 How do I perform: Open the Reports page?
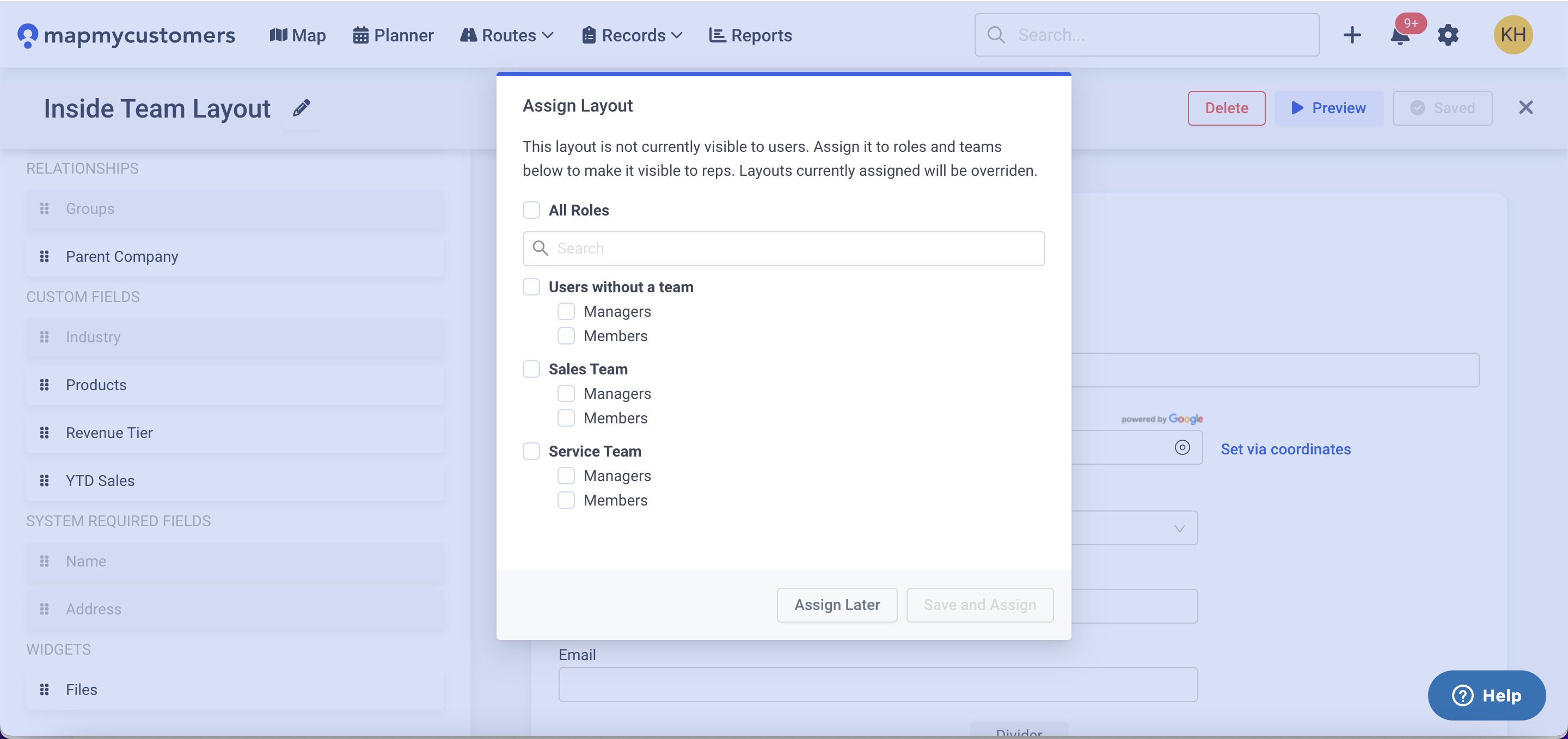(x=751, y=35)
